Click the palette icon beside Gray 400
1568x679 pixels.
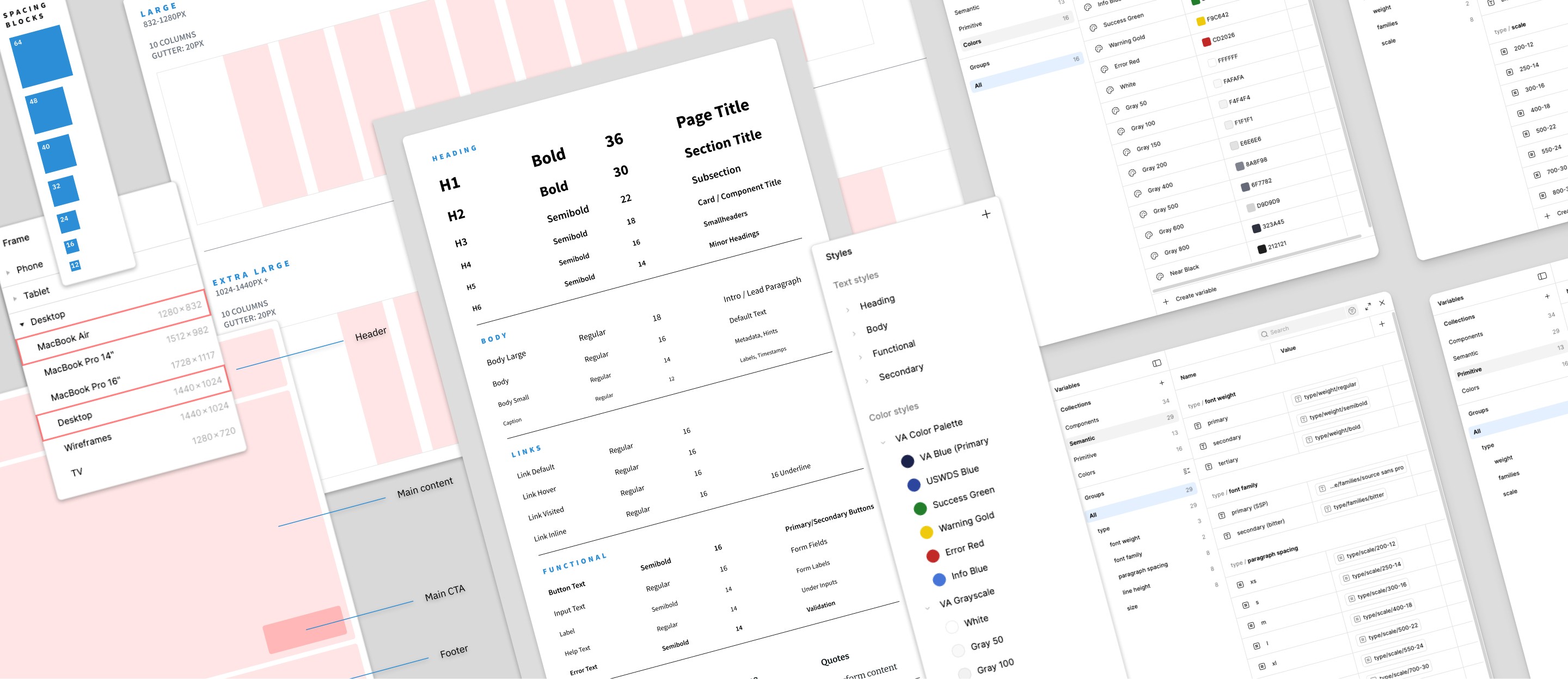pyautogui.click(x=1137, y=194)
